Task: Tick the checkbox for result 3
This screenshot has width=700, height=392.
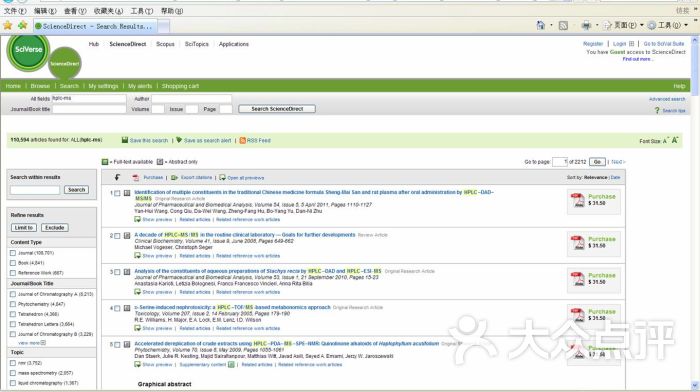Action: pos(117,272)
